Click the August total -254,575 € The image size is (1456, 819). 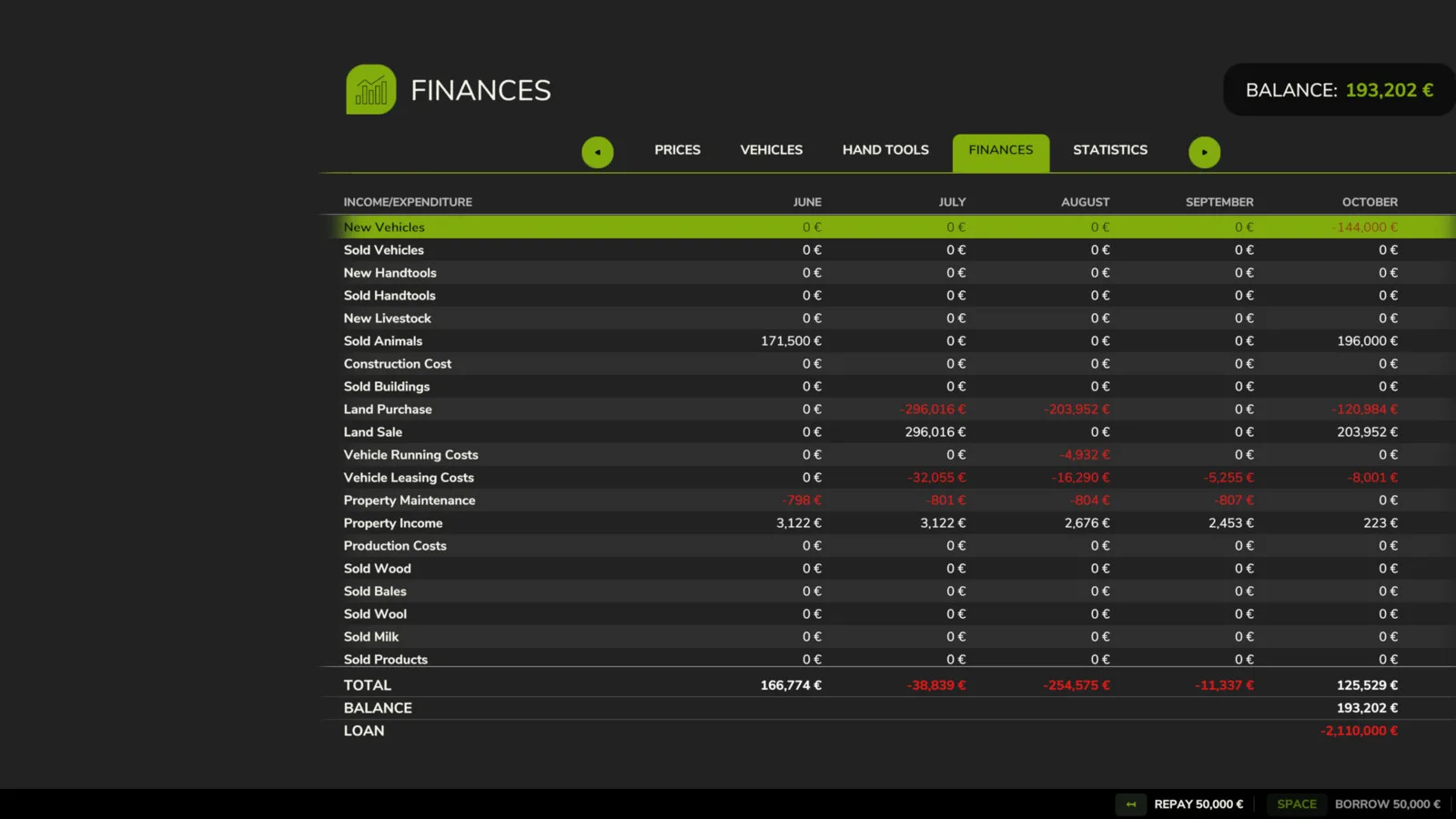(1077, 685)
